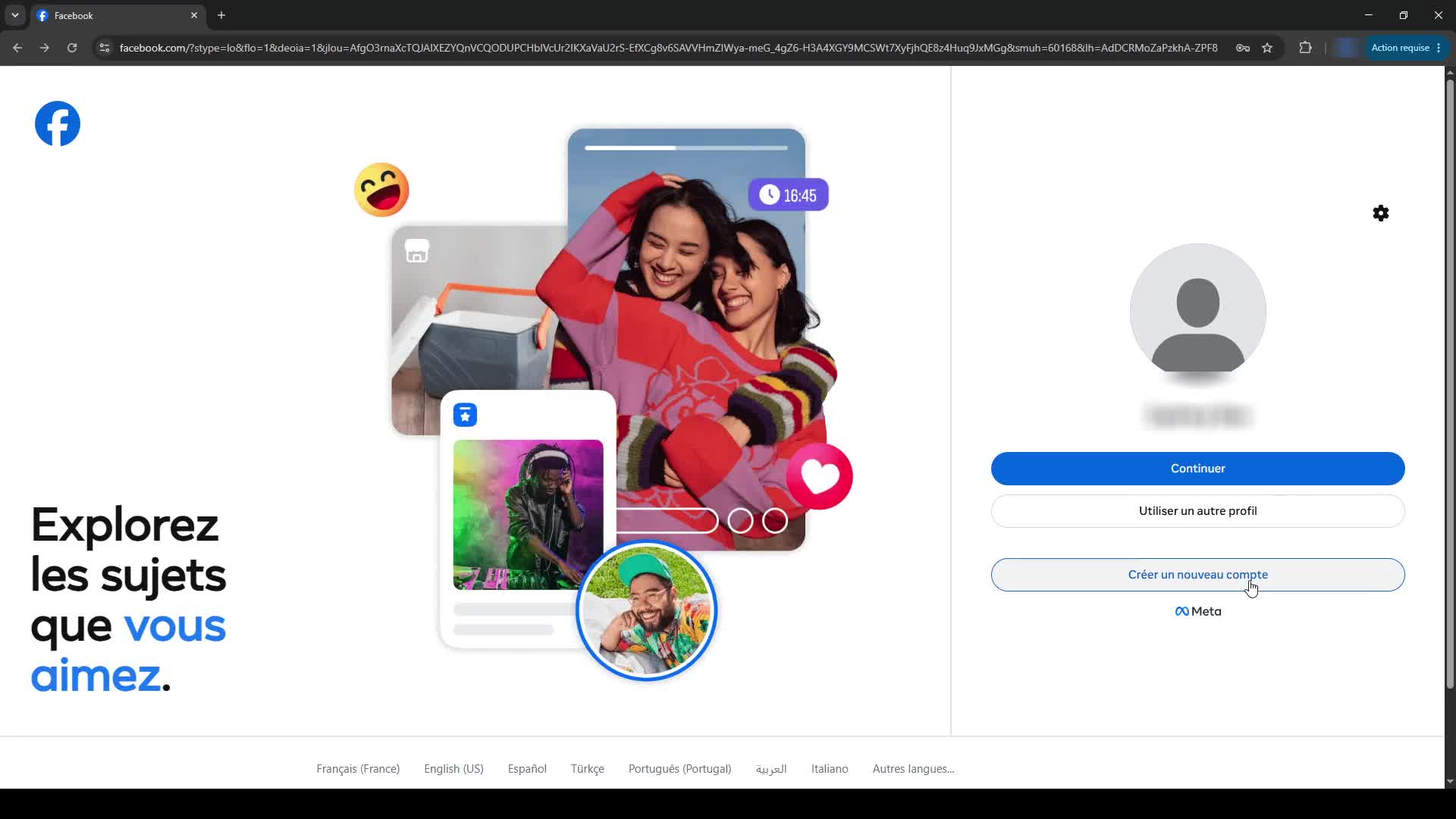The height and width of the screenshot is (819, 1456).
Task: Open the password manager key icon
Action: [x=1243, y=48]
